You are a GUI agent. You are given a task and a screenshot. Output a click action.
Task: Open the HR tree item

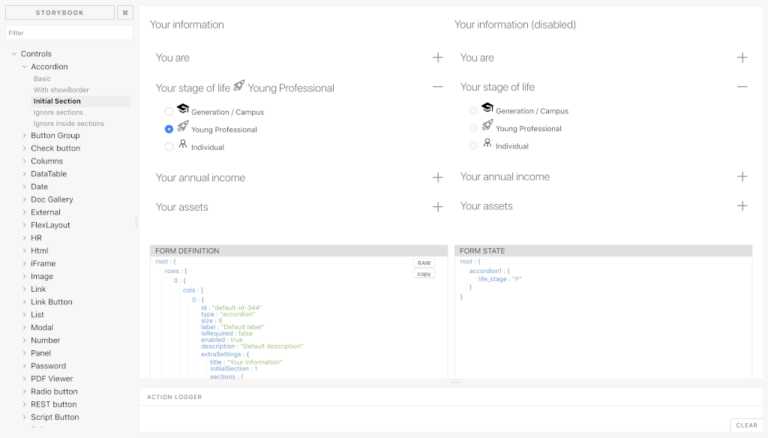coord(36,238)
